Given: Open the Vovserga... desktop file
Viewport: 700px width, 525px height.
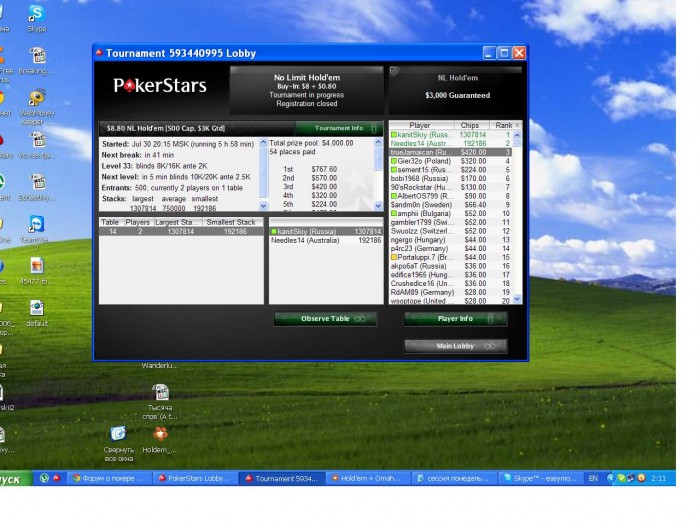Looking at the screenshot, I should 38,146.
